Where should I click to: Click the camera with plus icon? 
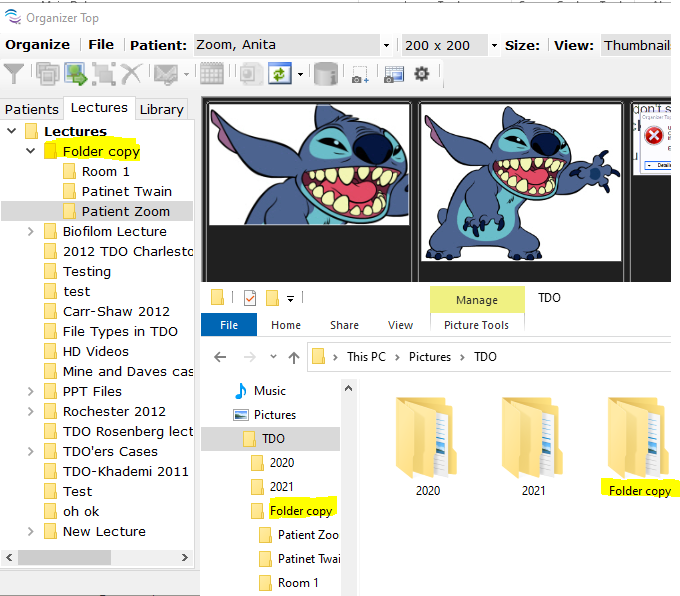click(359, 73)
